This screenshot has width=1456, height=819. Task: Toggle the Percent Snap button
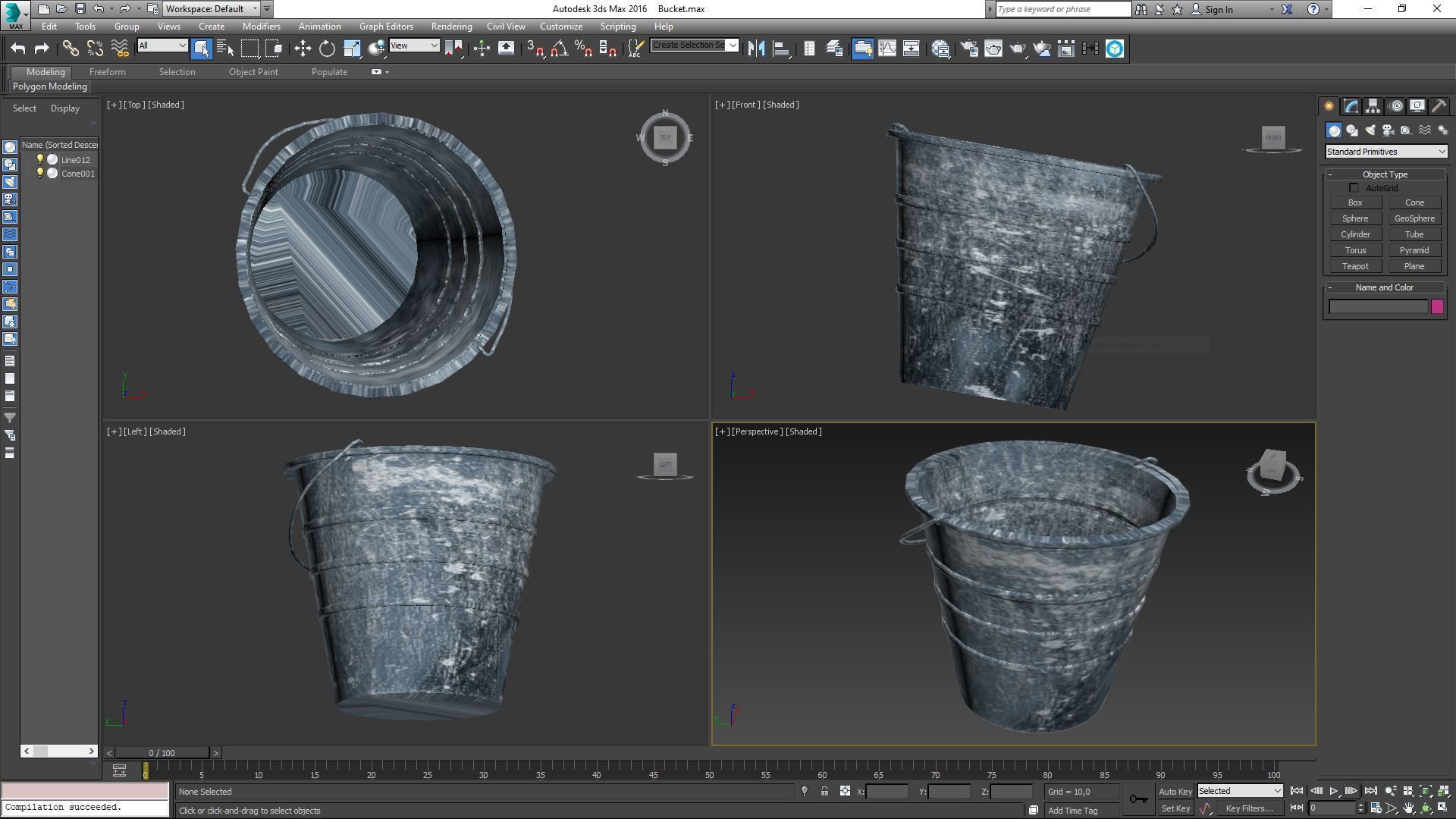pos(584,49)
